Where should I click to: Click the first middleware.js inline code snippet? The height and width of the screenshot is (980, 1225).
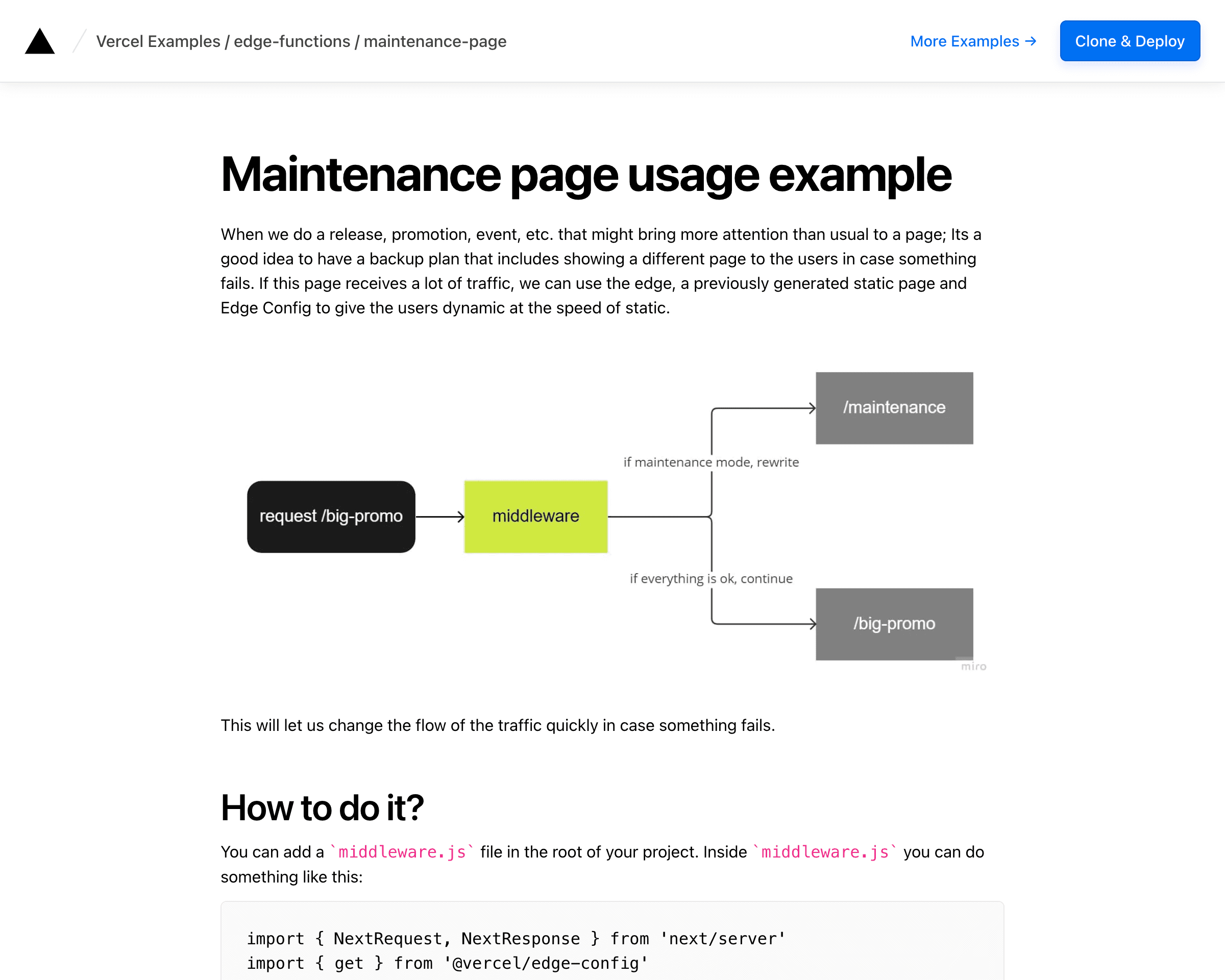[x=401, y=851]
